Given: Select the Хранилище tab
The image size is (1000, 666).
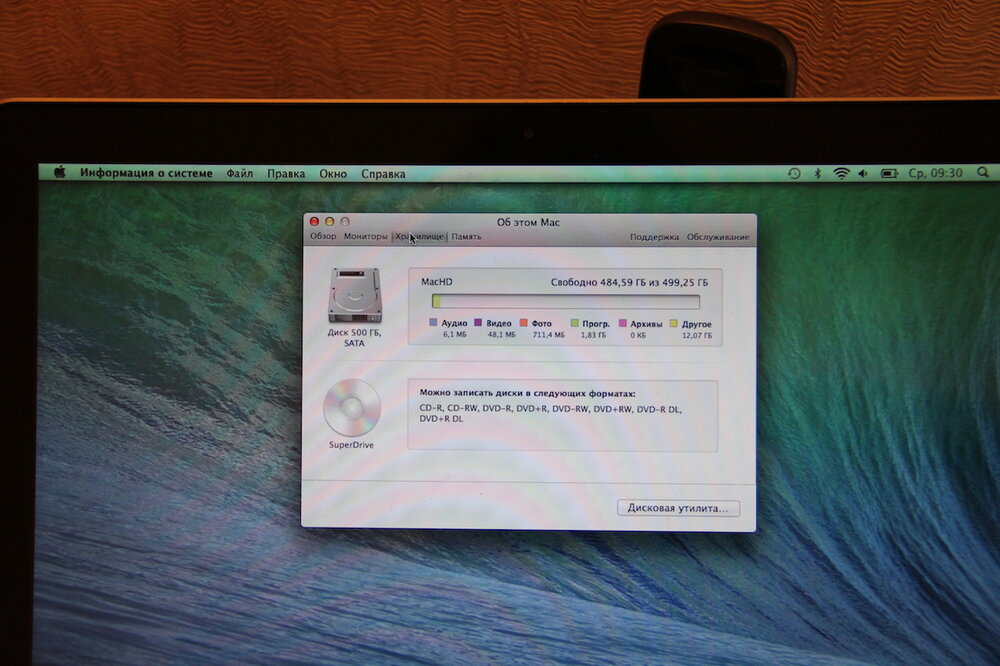Looking at the screenshot, I should tap(419, 237).
